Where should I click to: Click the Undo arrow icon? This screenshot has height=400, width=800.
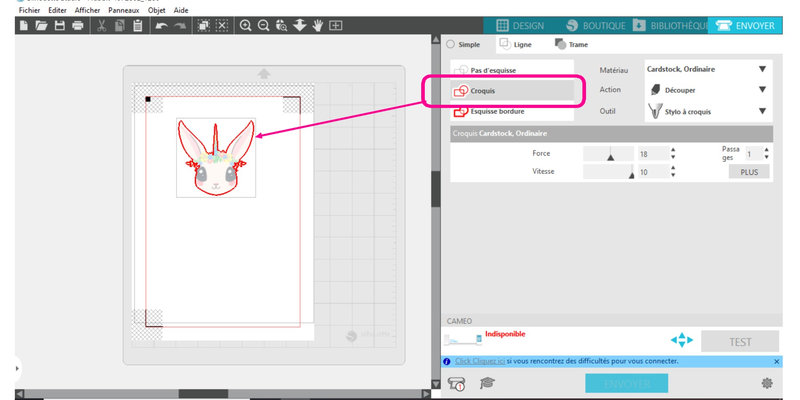pyautogui.click(x=160, y=25)
